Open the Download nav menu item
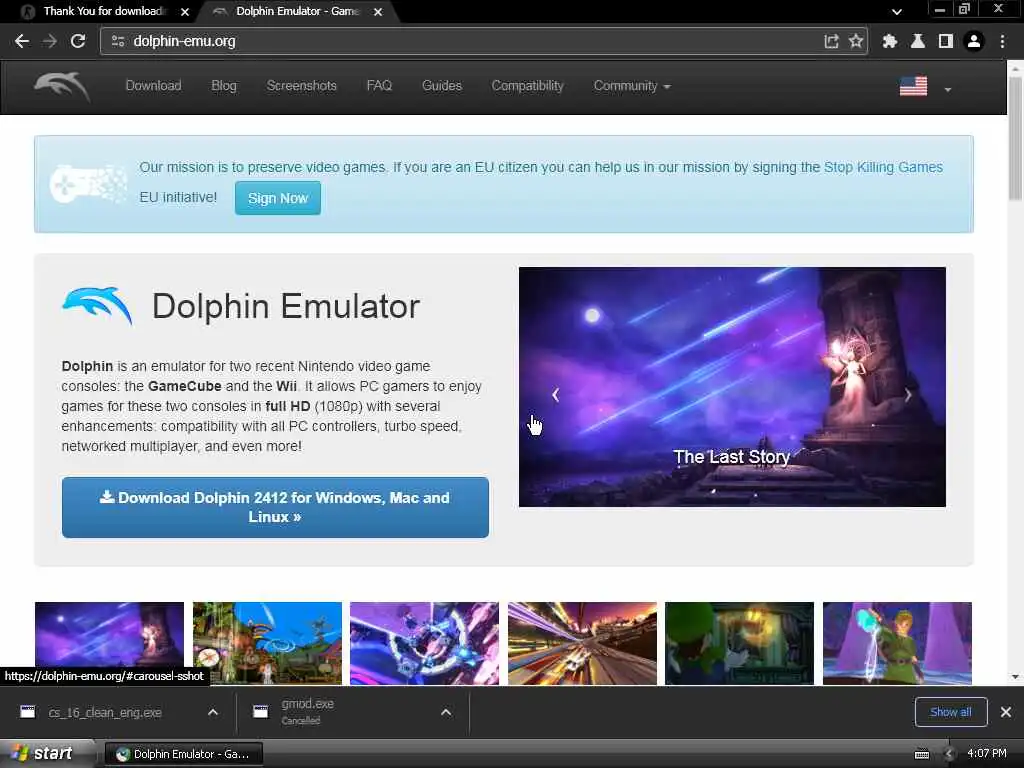The image size is (1024, 768). click(x=153, y=86)
